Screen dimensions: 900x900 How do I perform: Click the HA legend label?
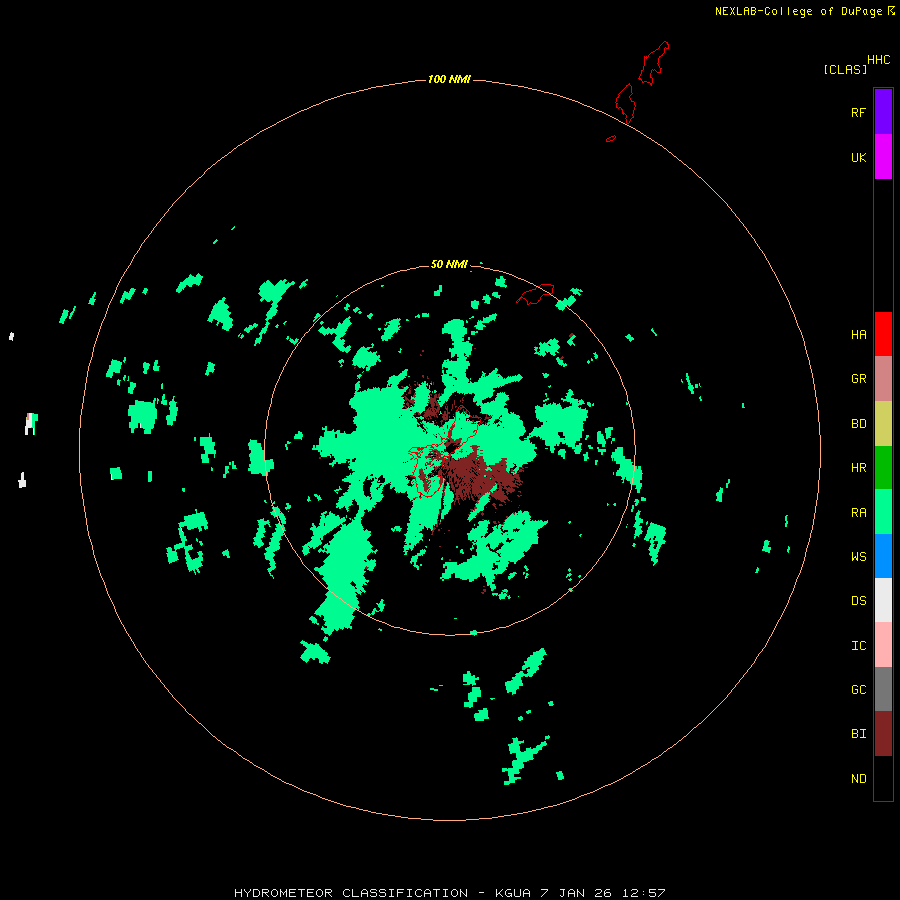858,335
